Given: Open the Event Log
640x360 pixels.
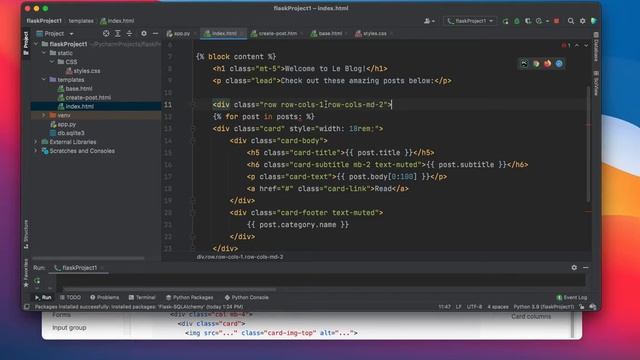Looking at the screenshot, I should click(x=572, y=297).
